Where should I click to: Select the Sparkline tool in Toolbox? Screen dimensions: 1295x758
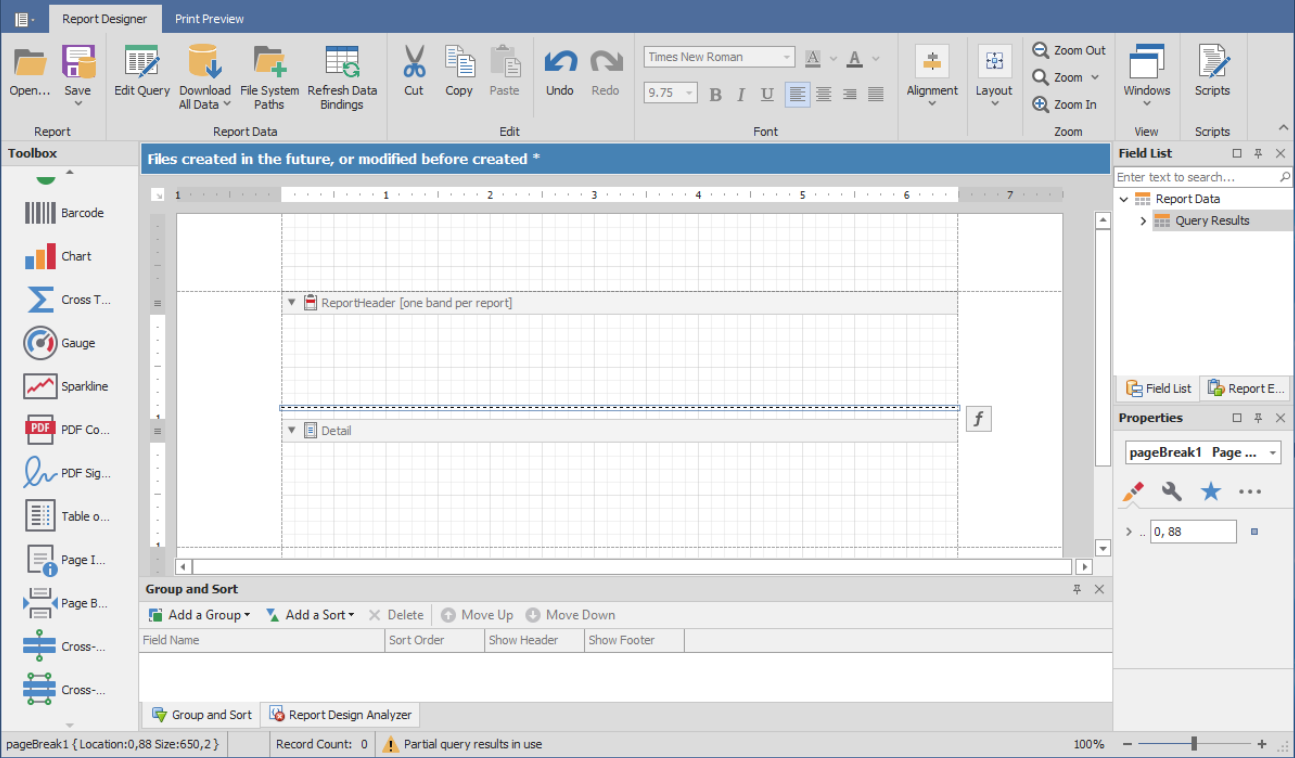pos(40,387)
